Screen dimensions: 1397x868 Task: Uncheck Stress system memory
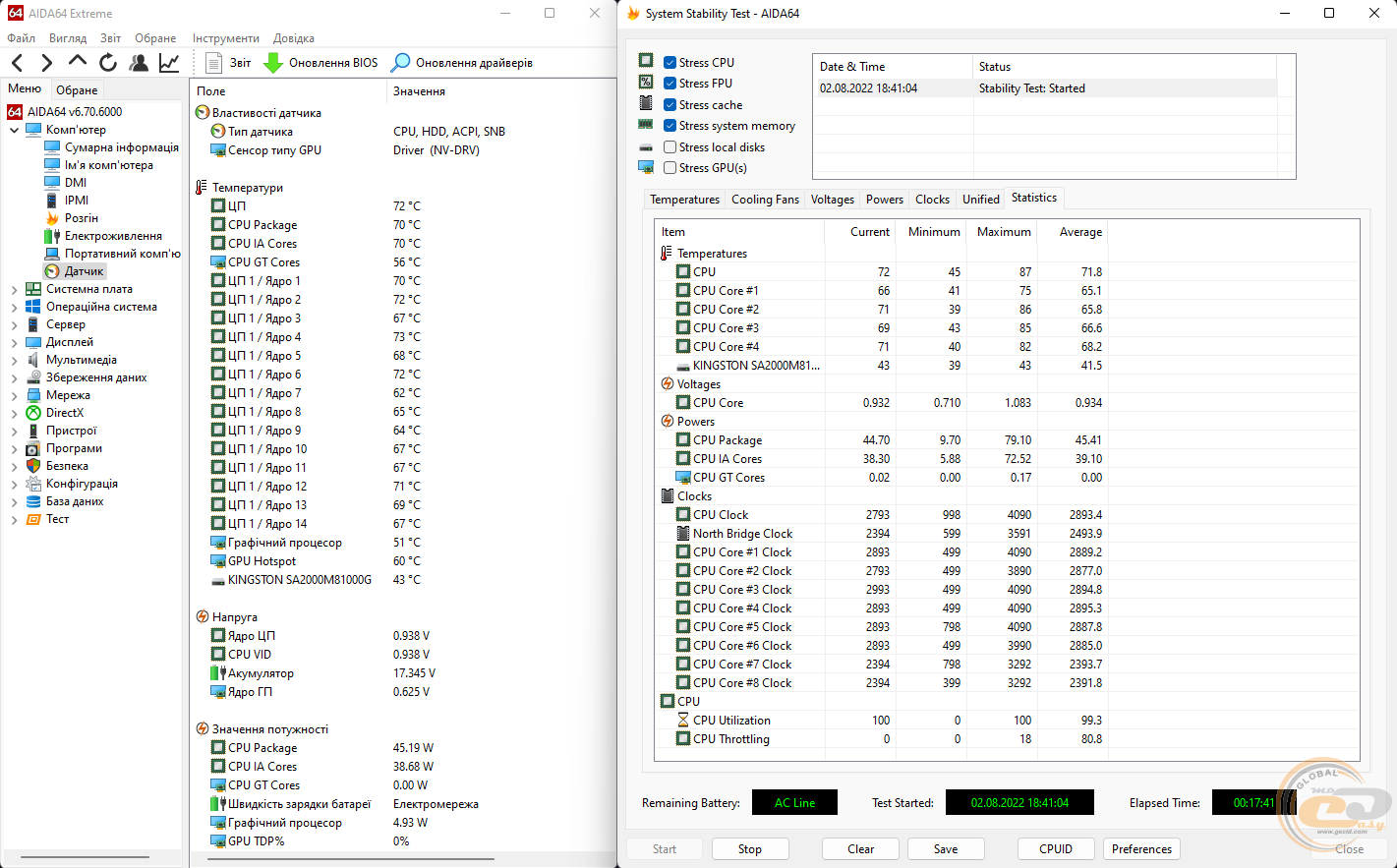click(669, 126)
